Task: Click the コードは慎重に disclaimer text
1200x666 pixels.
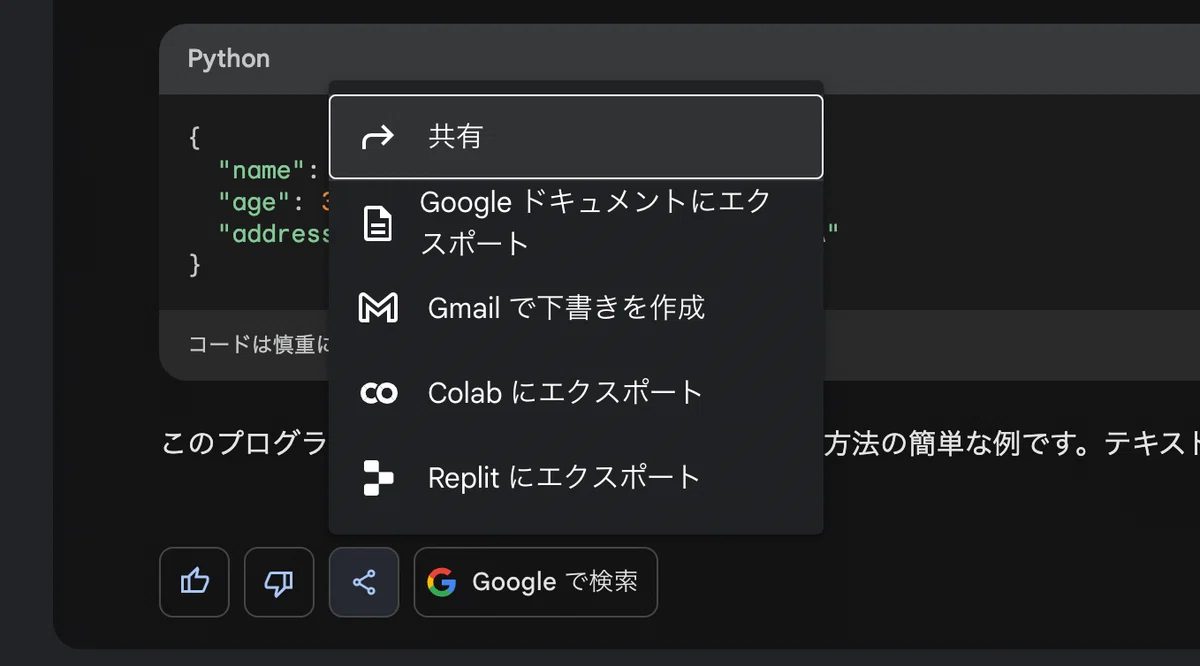Action: [x=259, y=344]
